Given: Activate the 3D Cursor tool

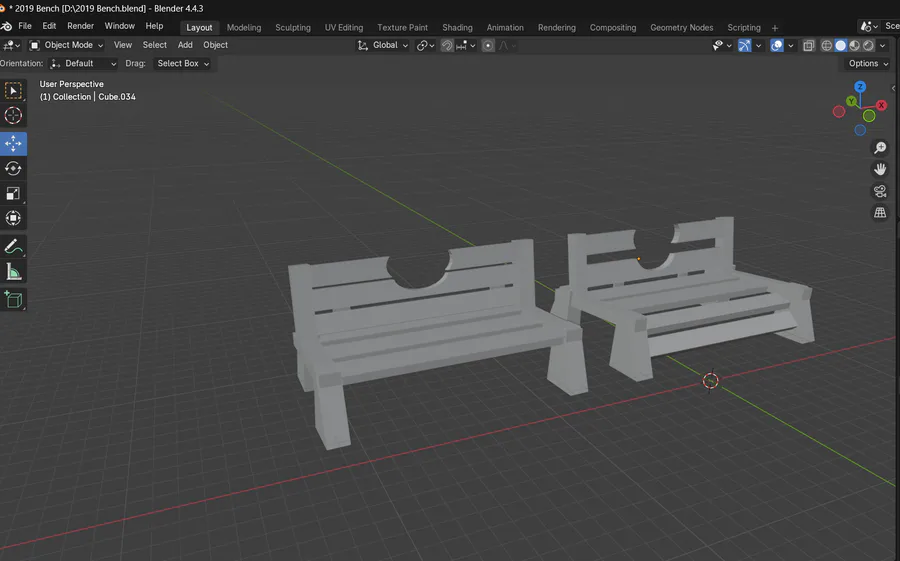Looking at the screenshot, I should (x=13, y=115).
